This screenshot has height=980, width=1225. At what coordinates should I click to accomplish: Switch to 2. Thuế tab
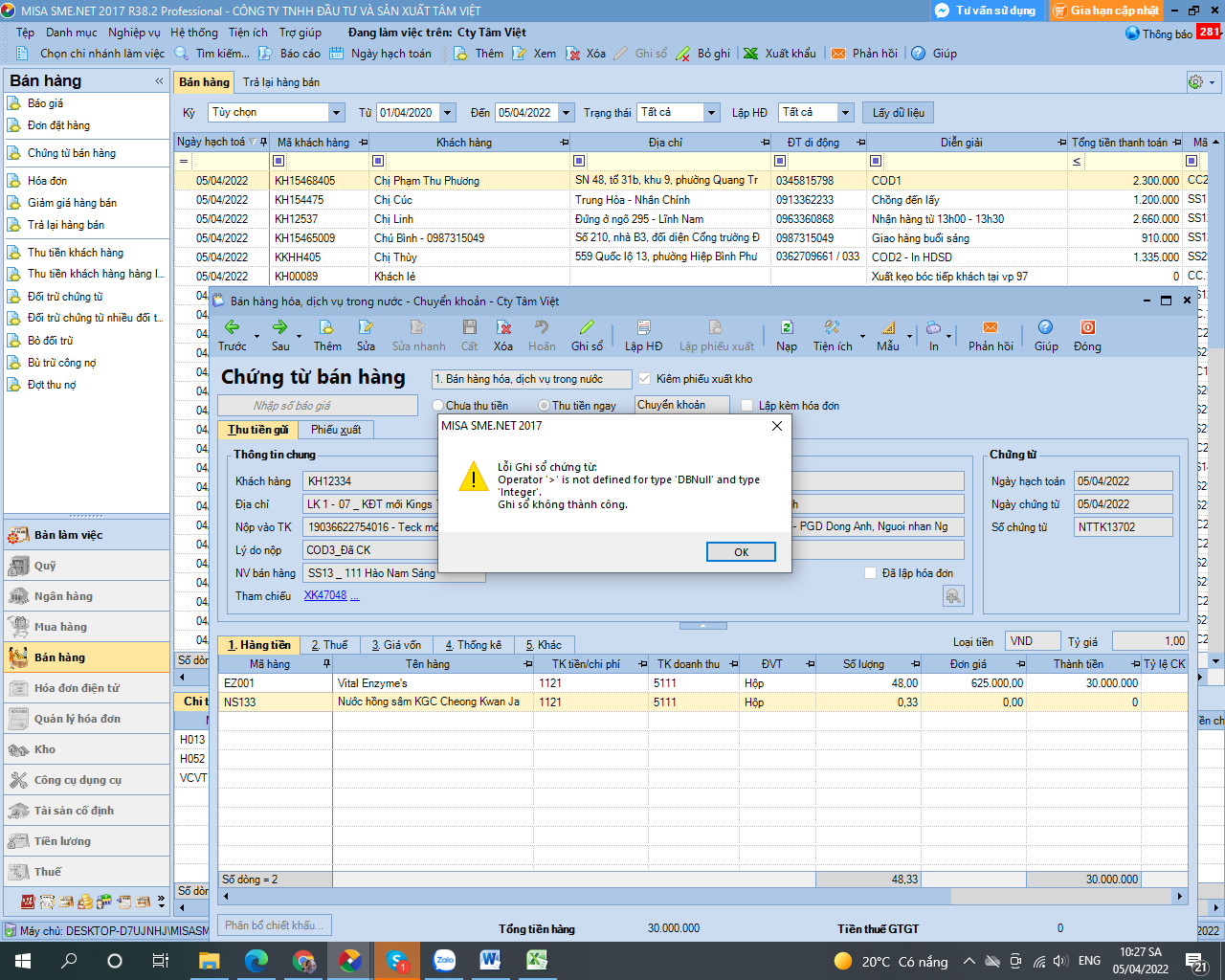(x=329, y=645)
